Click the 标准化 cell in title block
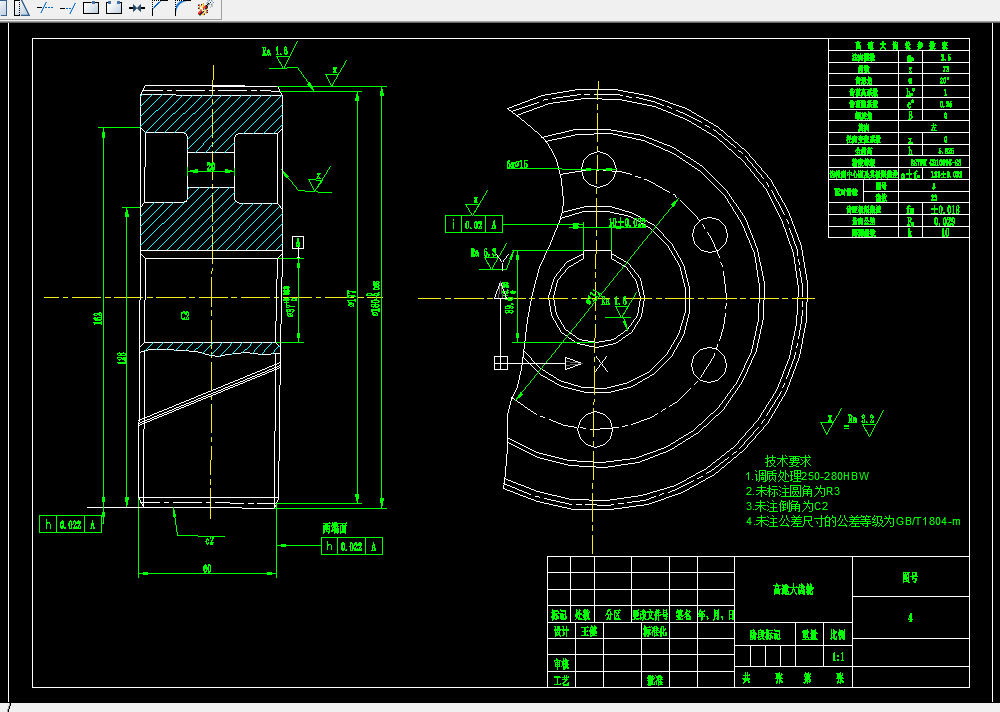Screen dimensions: 1000x712 pyautogui.click(x=655, y=632)
